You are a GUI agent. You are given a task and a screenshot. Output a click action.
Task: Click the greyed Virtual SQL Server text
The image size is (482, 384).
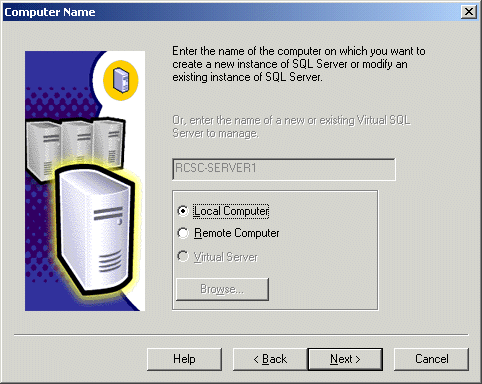coord(291,126)
